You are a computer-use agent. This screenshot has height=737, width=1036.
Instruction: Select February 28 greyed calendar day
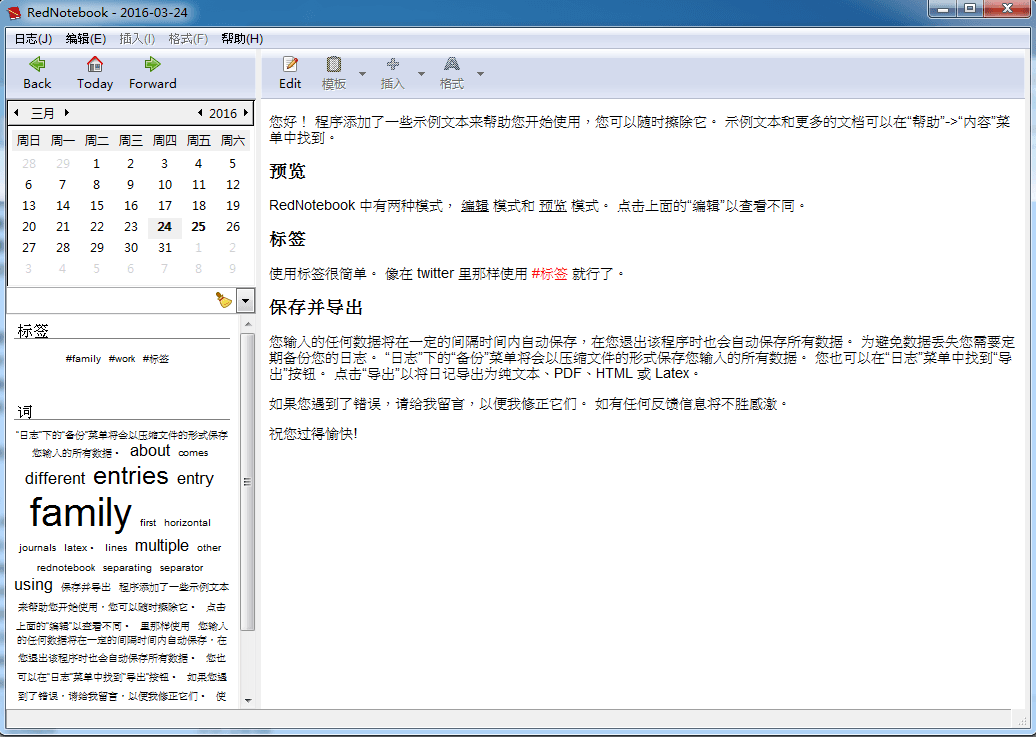pos(28,163)
